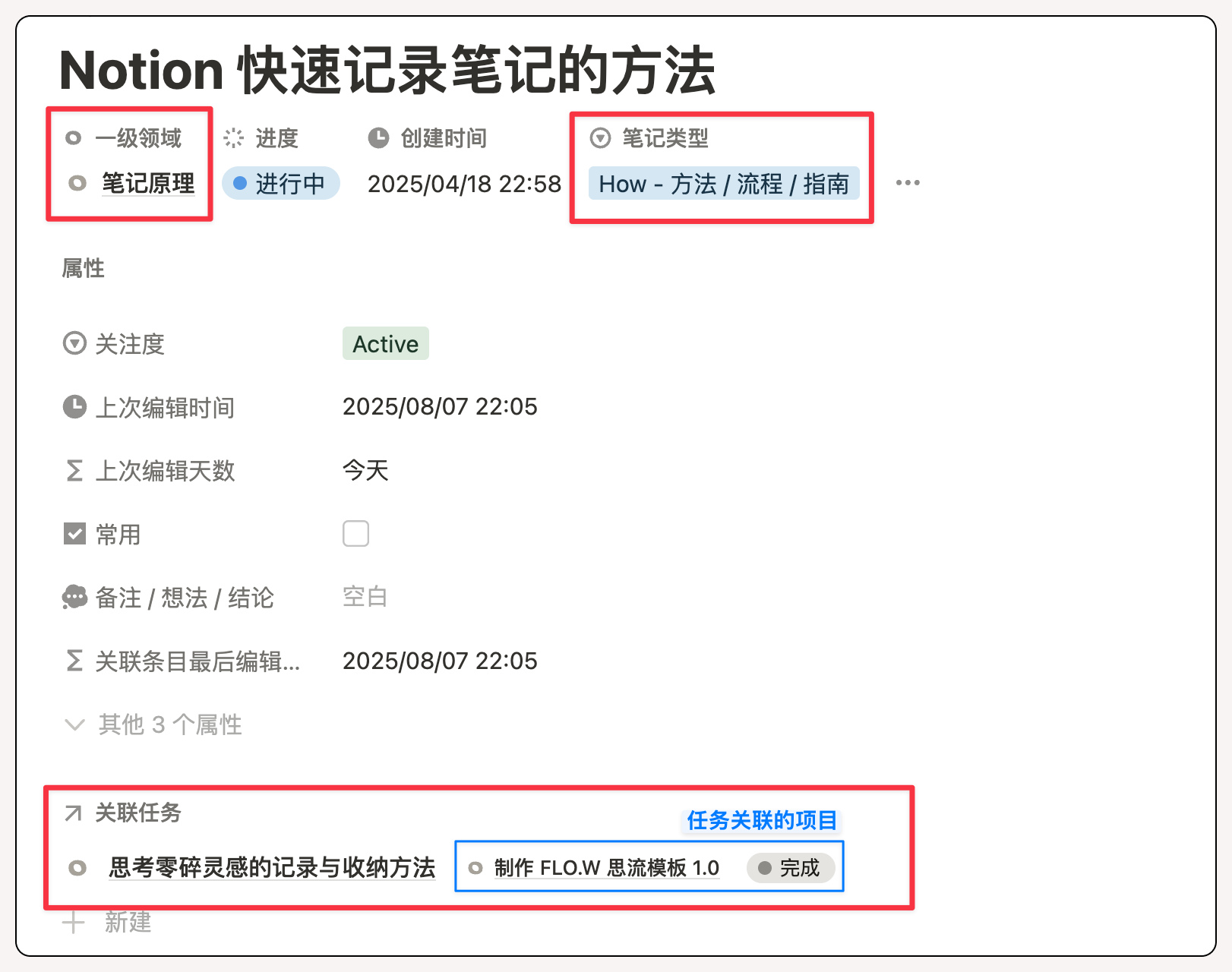Toggle the 常用 checkbox
This screenshot has height=972, width=1232.
[355, 534]
